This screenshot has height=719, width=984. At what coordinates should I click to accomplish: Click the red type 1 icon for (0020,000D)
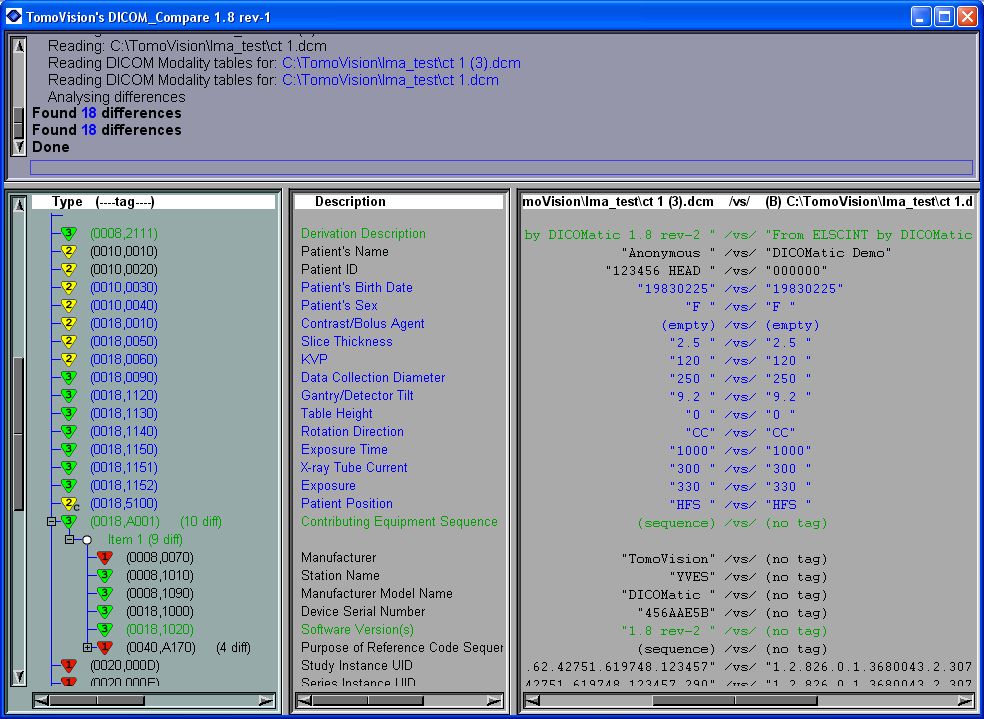point(68,666)
